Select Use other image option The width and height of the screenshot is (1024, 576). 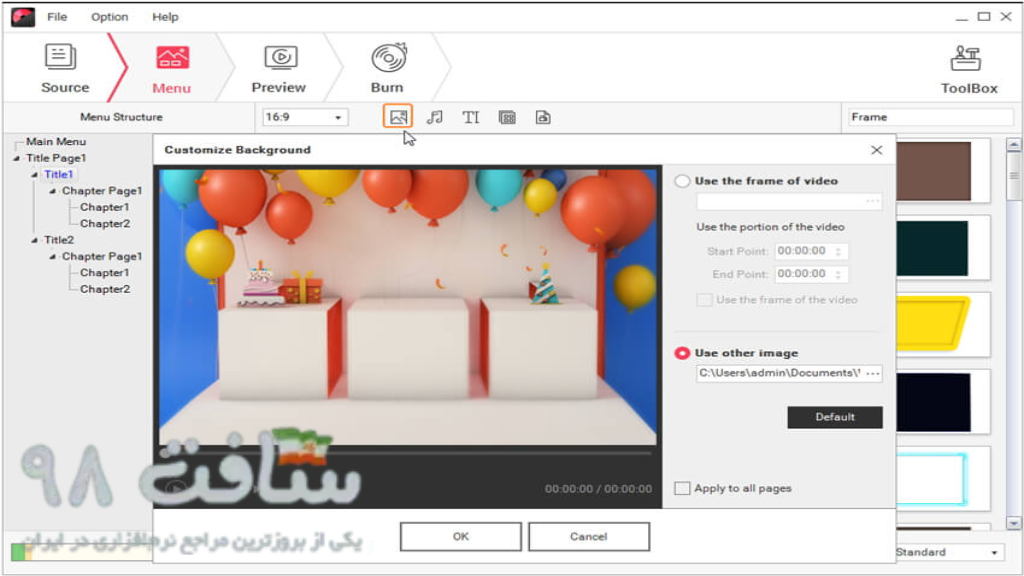coord(682,353)
